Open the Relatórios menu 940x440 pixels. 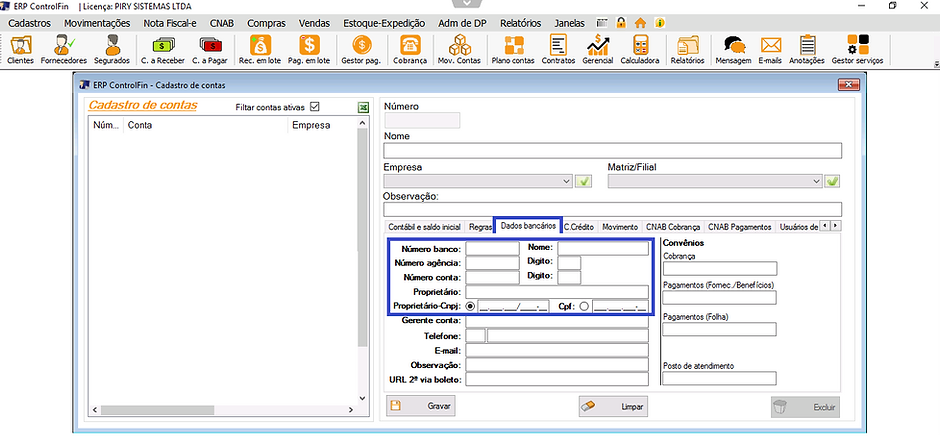click(520, 23)
